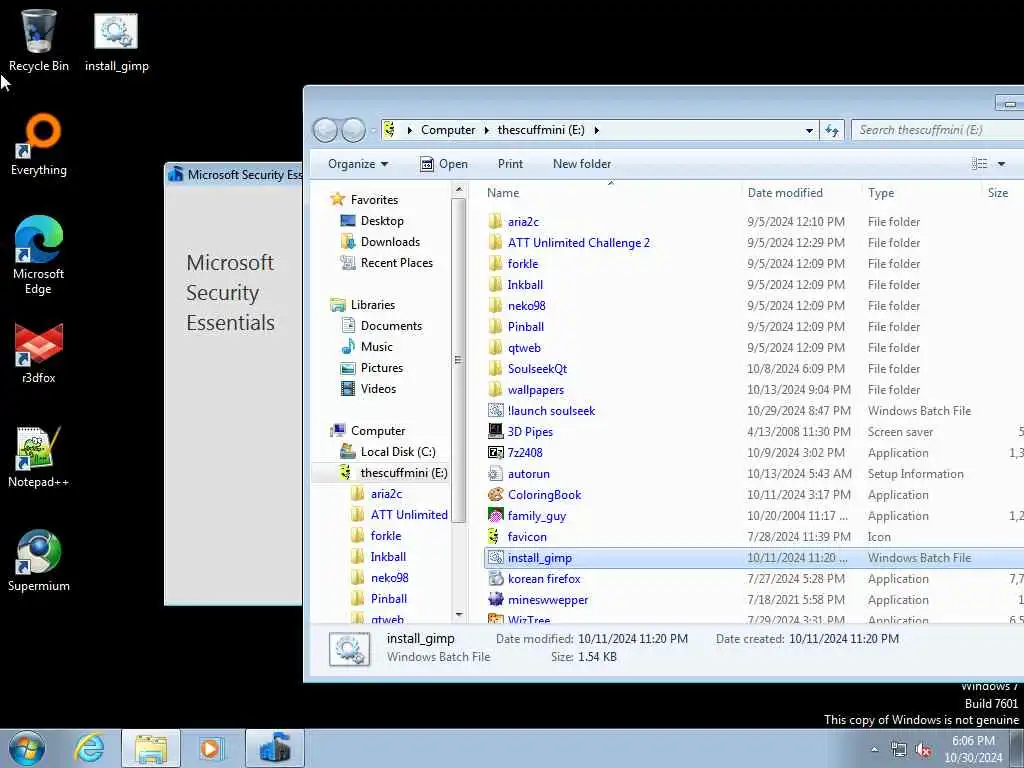Click the Explorer Forward navigation button

(353, 130)
